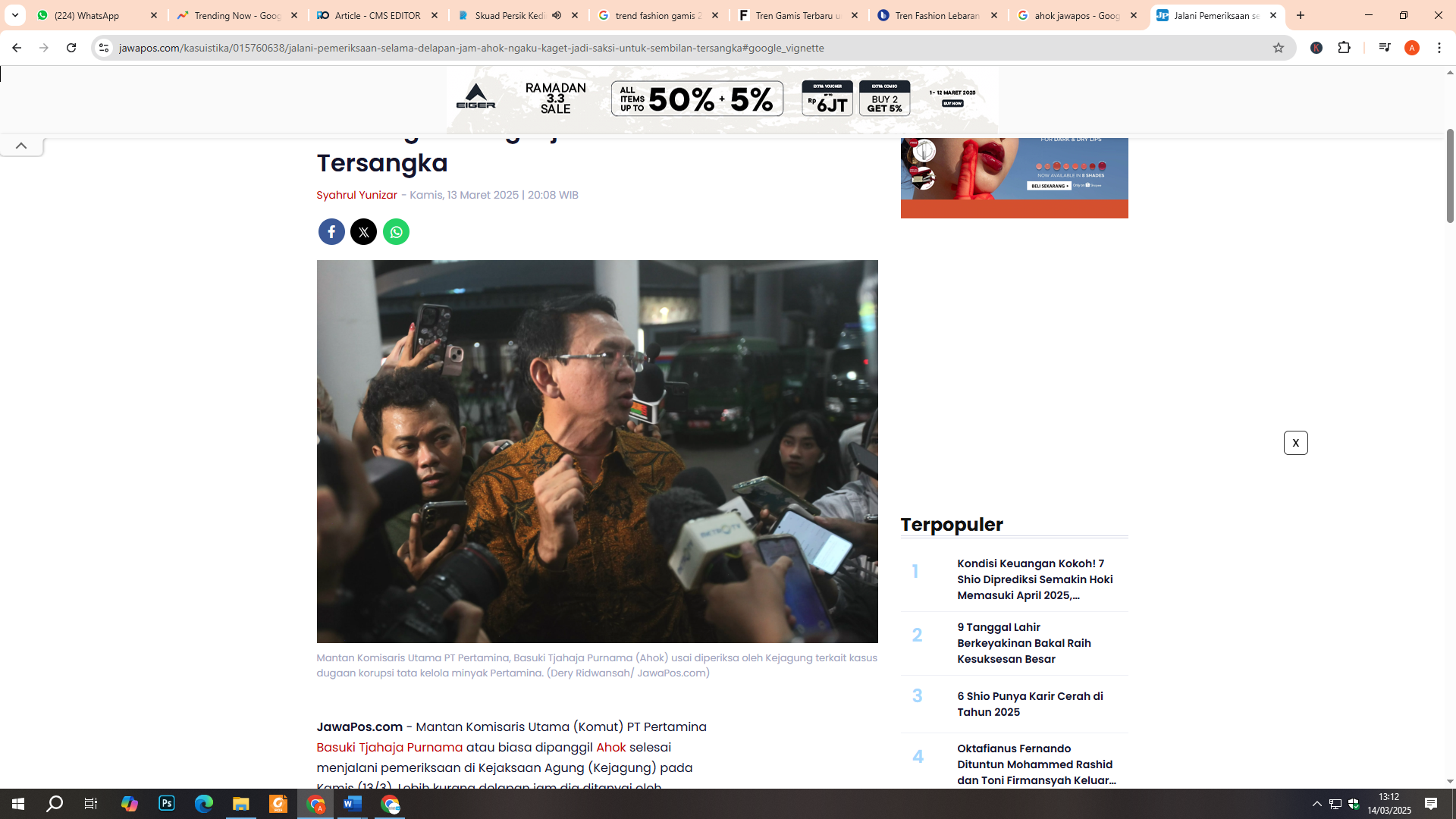Image resolution: width=1456 pixels, height=819 pixels.
Task: Open Oktafianus Fernando Dituntun article
Action: click(x=1036, y=764)
